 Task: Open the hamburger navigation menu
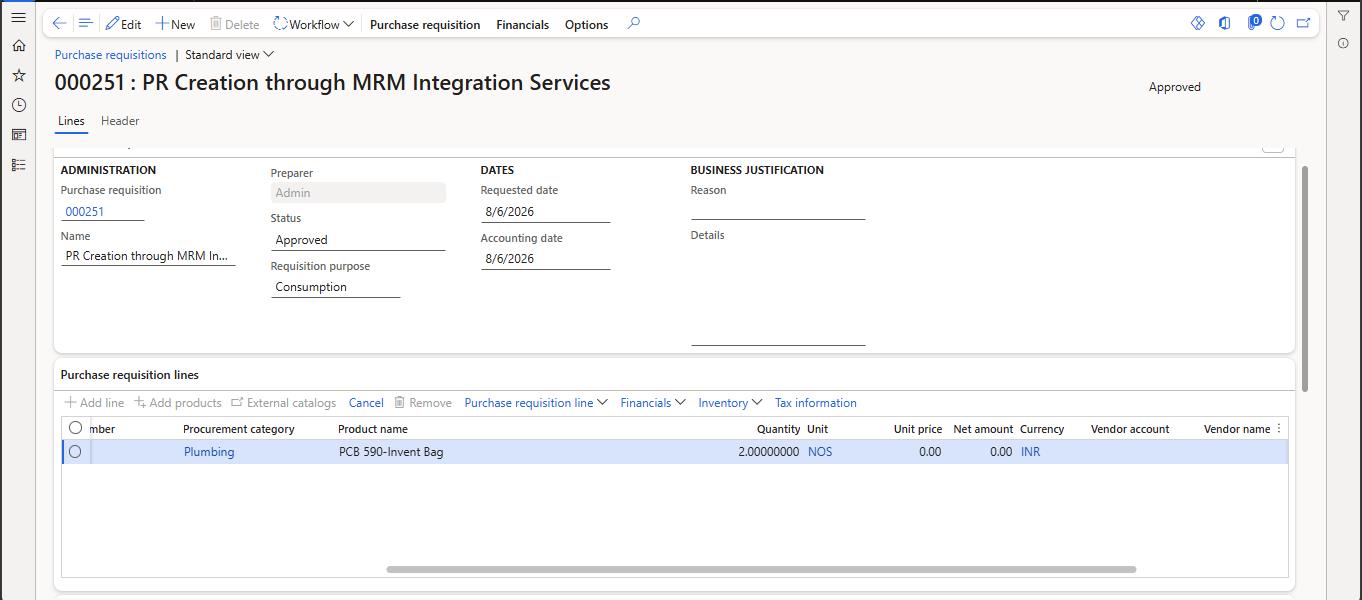click(x=18, y=17)
